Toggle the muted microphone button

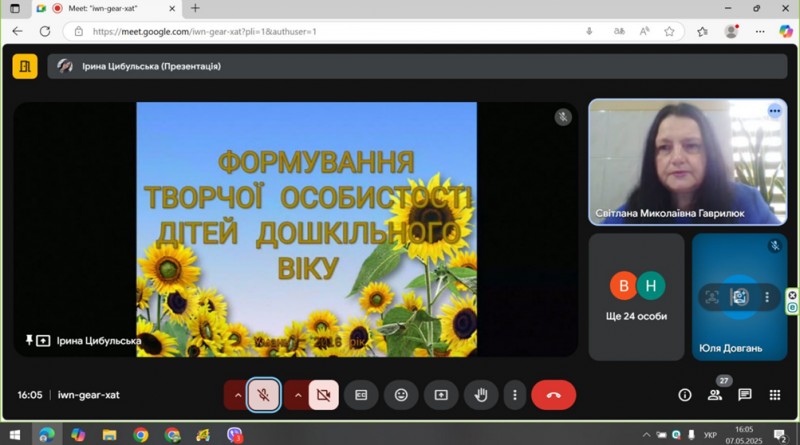click(x=263, y=395)
